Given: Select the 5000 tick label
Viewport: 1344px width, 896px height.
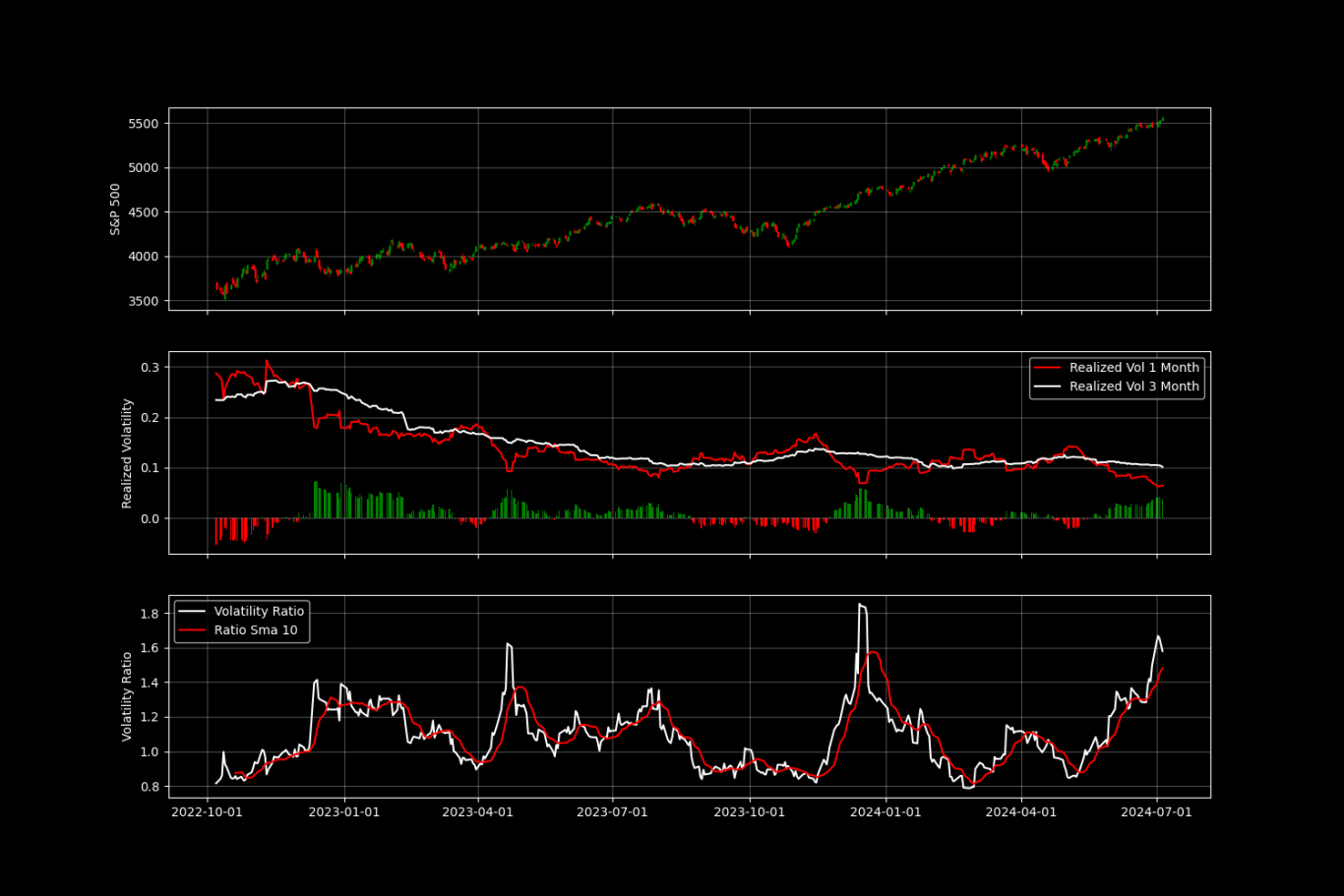Looking at the screenshot, I should tap(144, 168).
